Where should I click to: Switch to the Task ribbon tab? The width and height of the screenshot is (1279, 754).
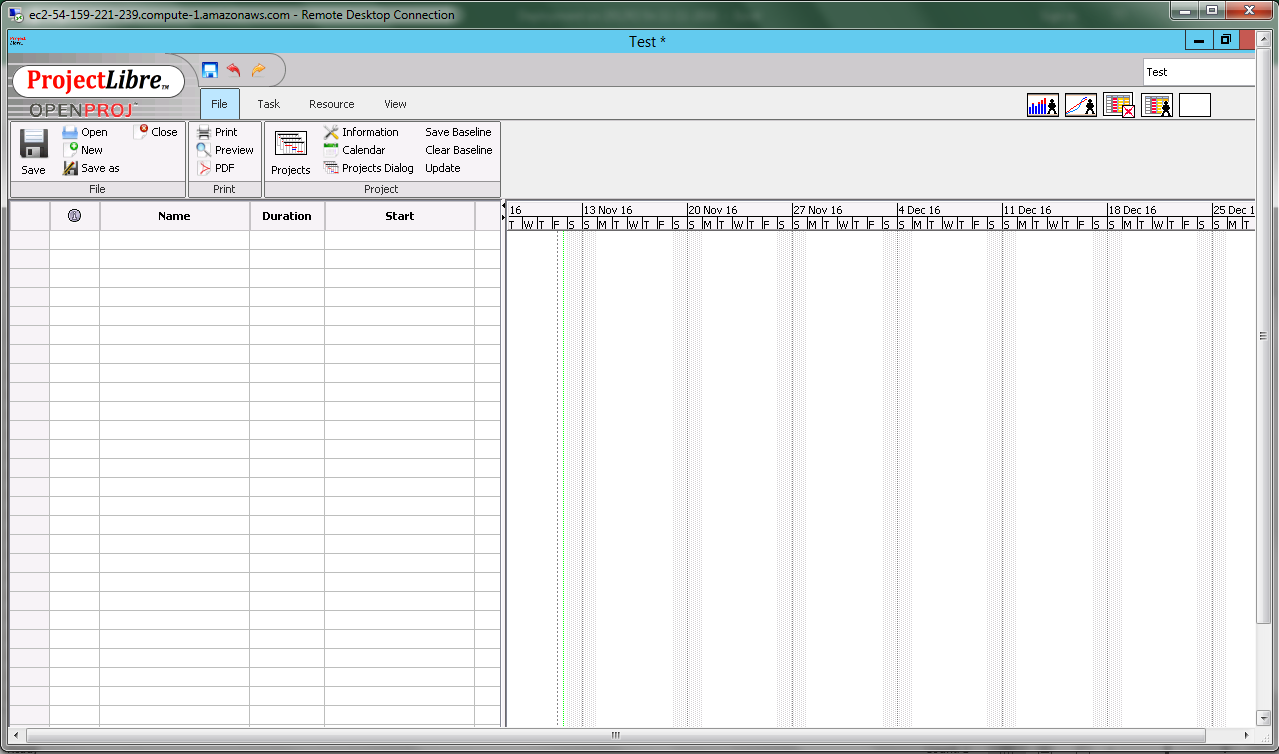pyautogui.click(x=268, y=104)
